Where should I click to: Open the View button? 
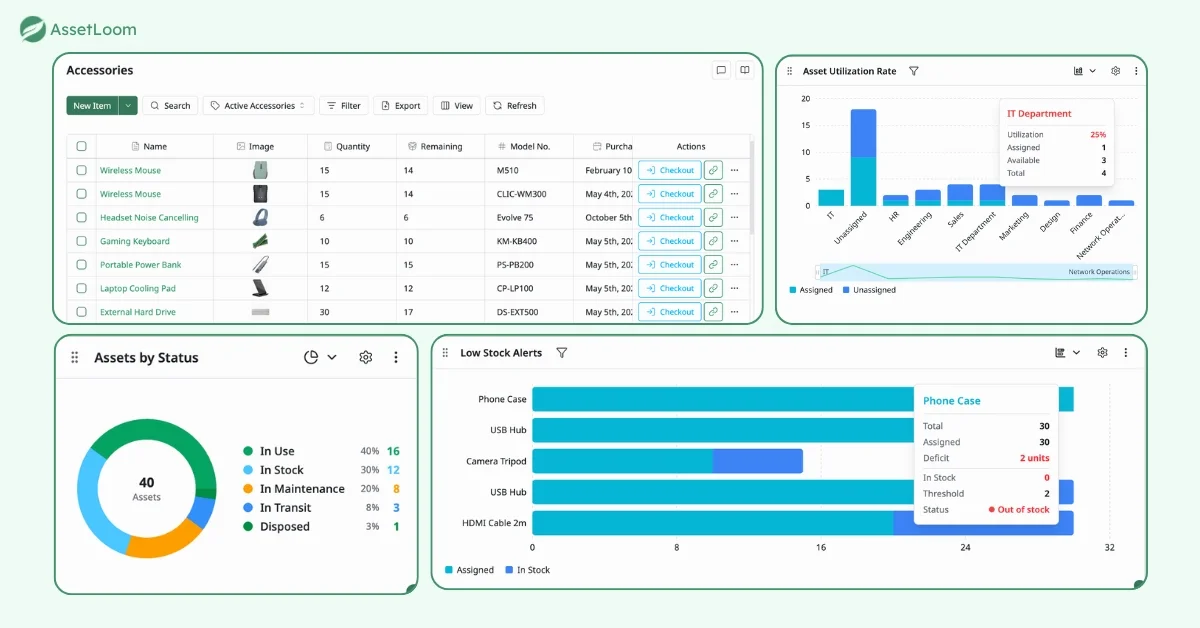pyautogui.click(x=456, y=105)
